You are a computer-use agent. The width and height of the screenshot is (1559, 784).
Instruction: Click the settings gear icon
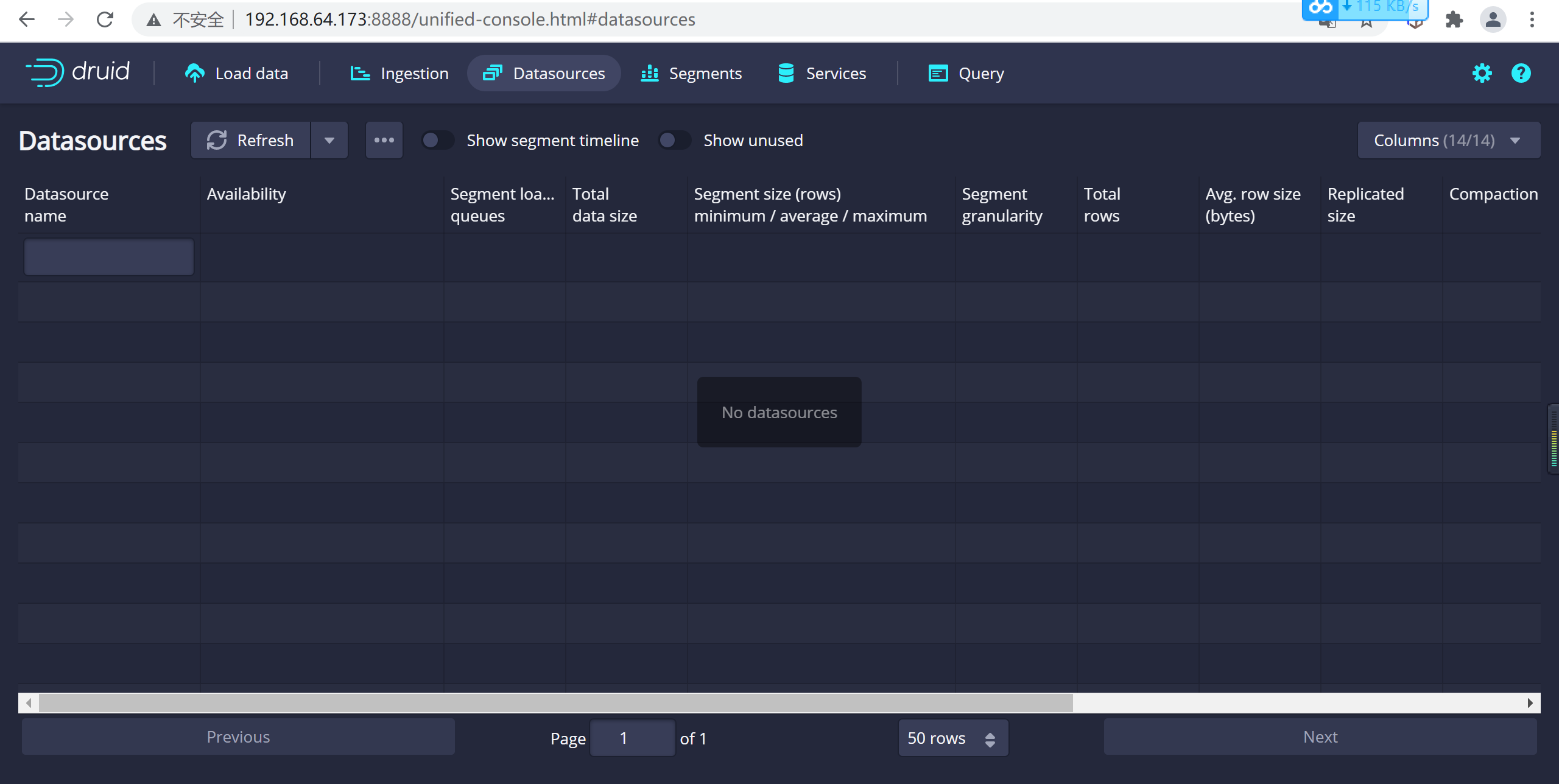(x=1482, y=72)
